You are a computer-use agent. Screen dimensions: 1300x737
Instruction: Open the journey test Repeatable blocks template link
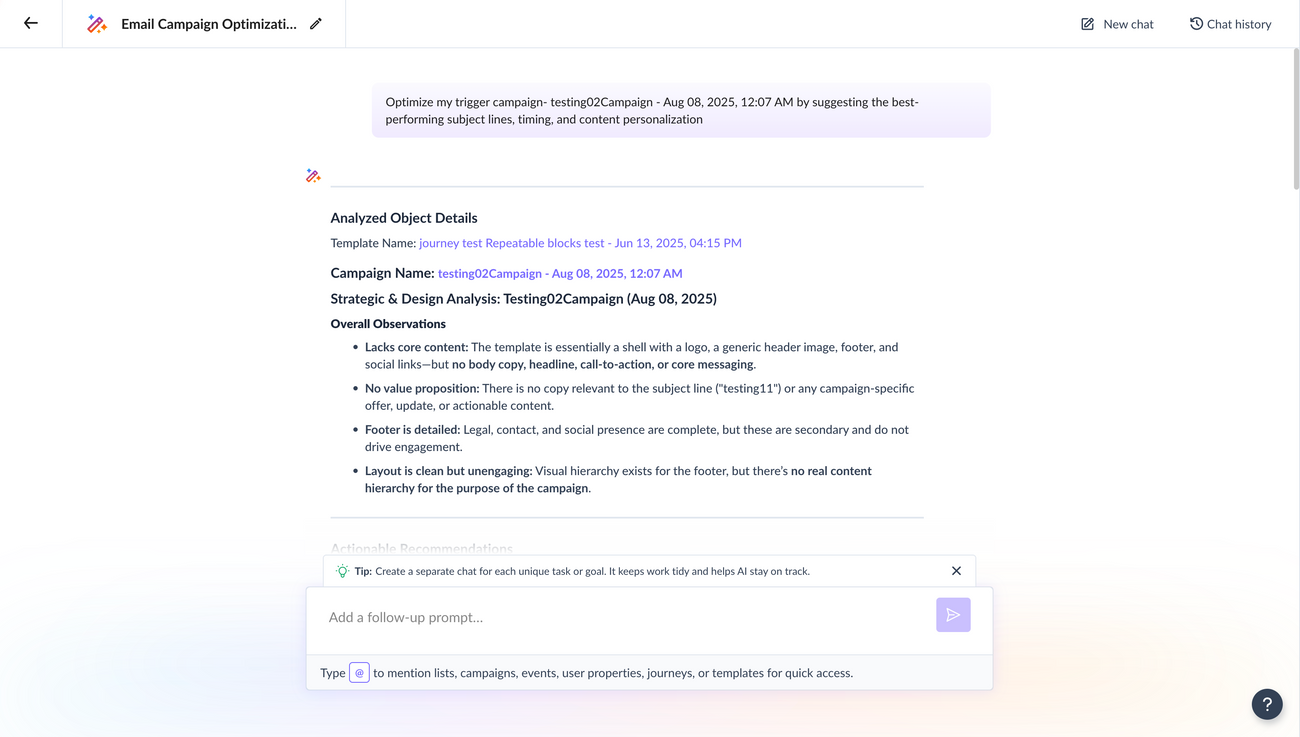click(x=579, y=242)
